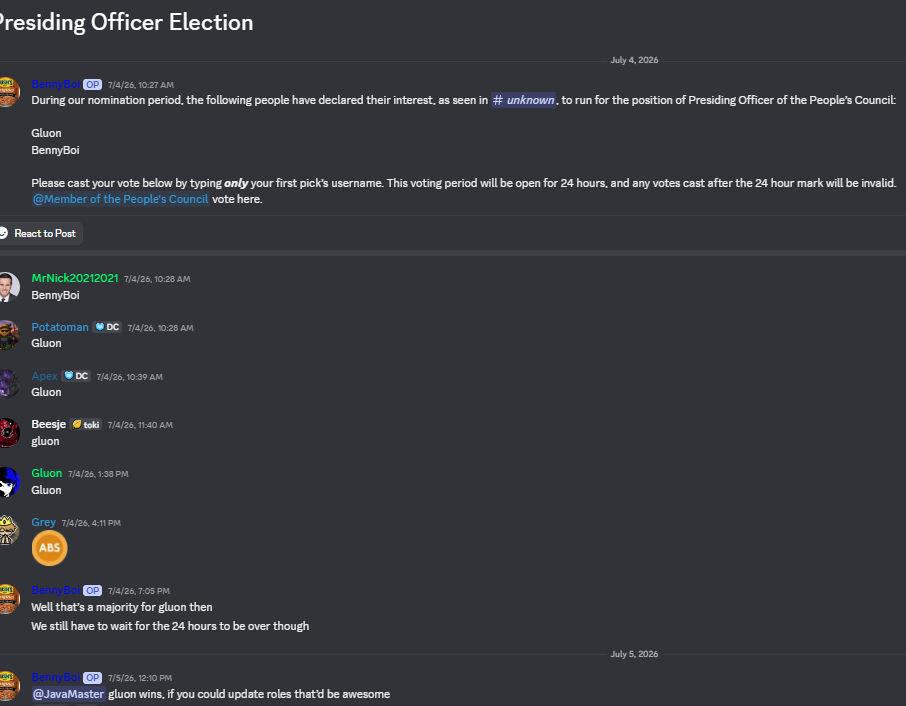Click the Potatoman username
This screenshot has height=706, width=906.
click(60, 327)
